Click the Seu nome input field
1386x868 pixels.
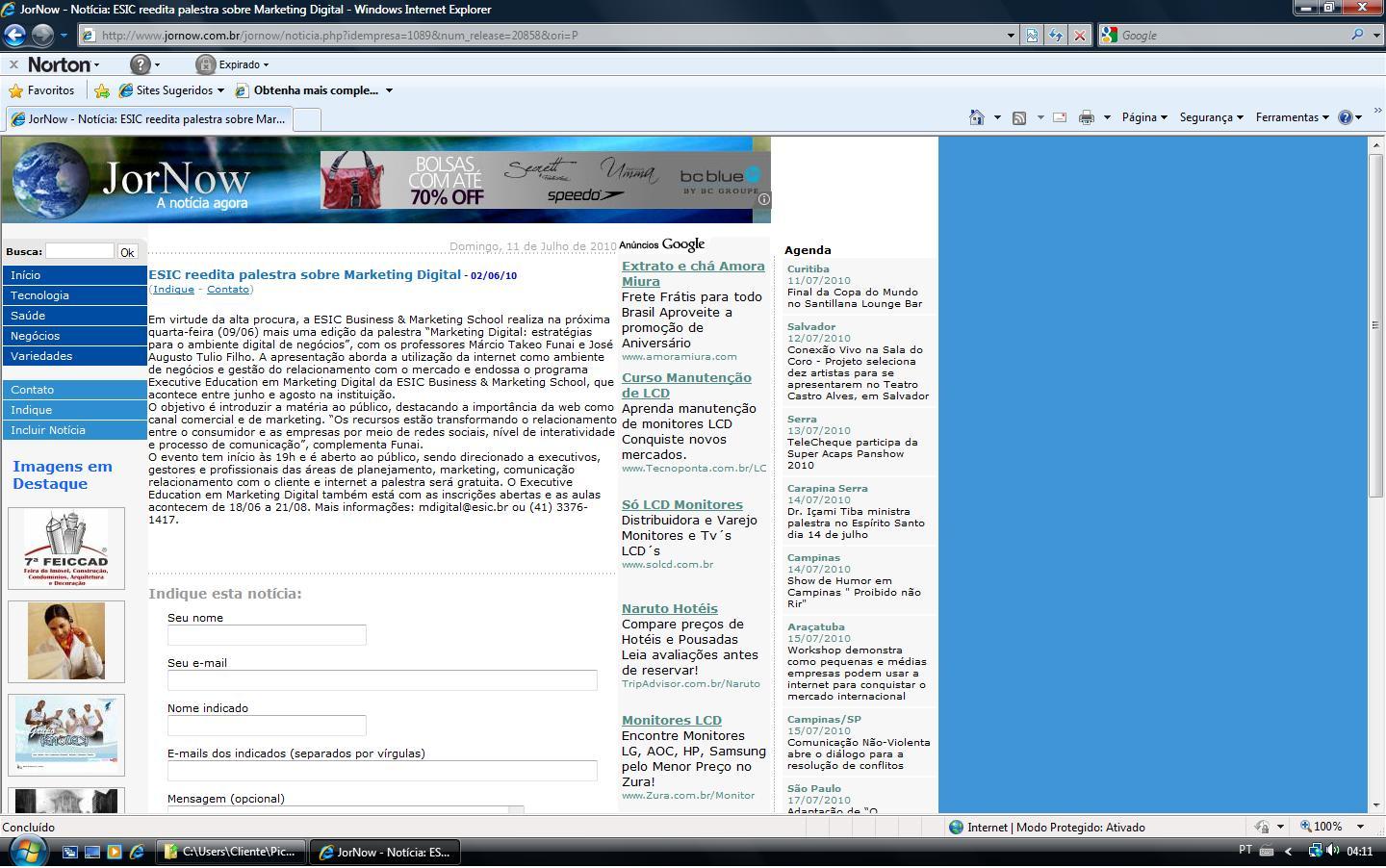267,635
